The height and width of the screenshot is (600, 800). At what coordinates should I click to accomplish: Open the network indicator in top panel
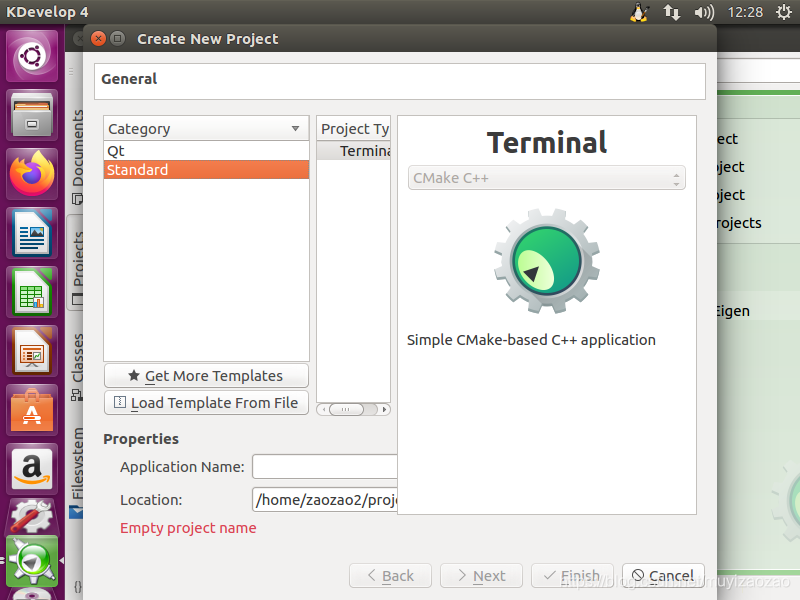(671, 12)
